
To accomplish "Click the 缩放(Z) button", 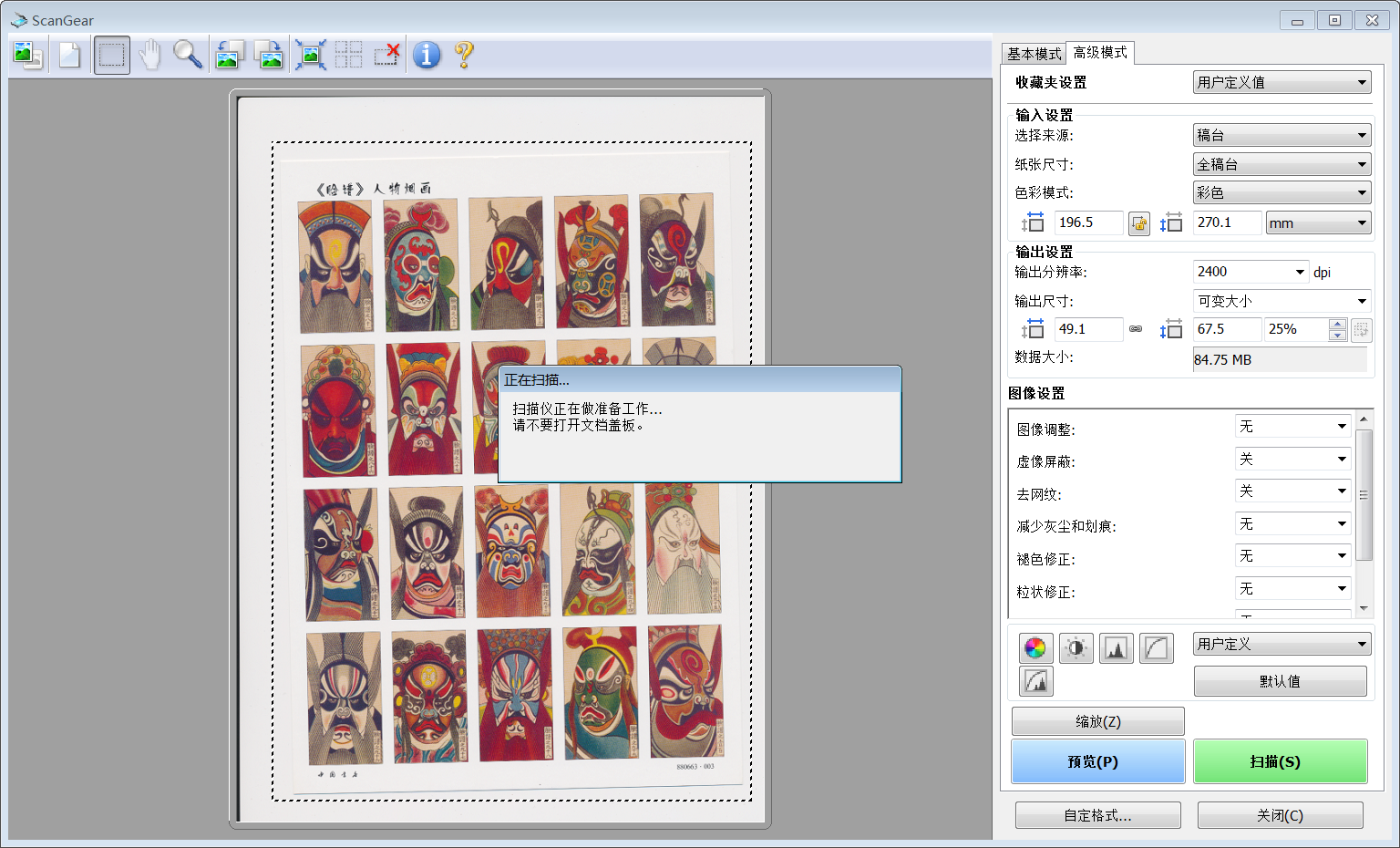I will pos(1097,721).
